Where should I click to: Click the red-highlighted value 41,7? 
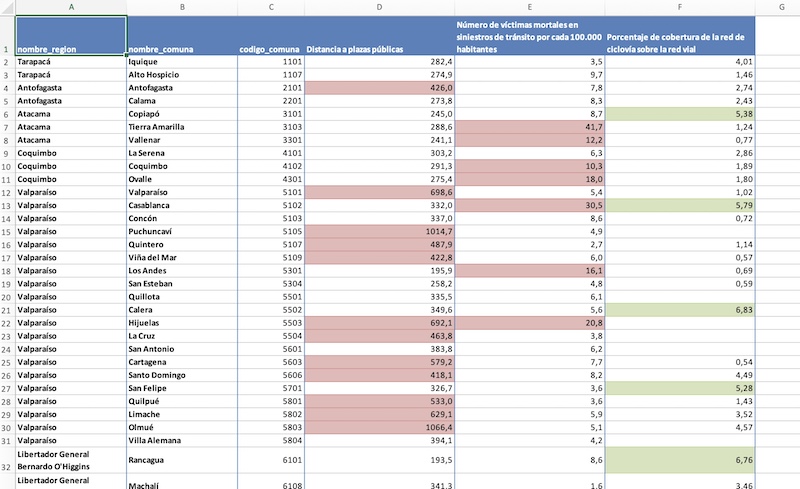530,127
